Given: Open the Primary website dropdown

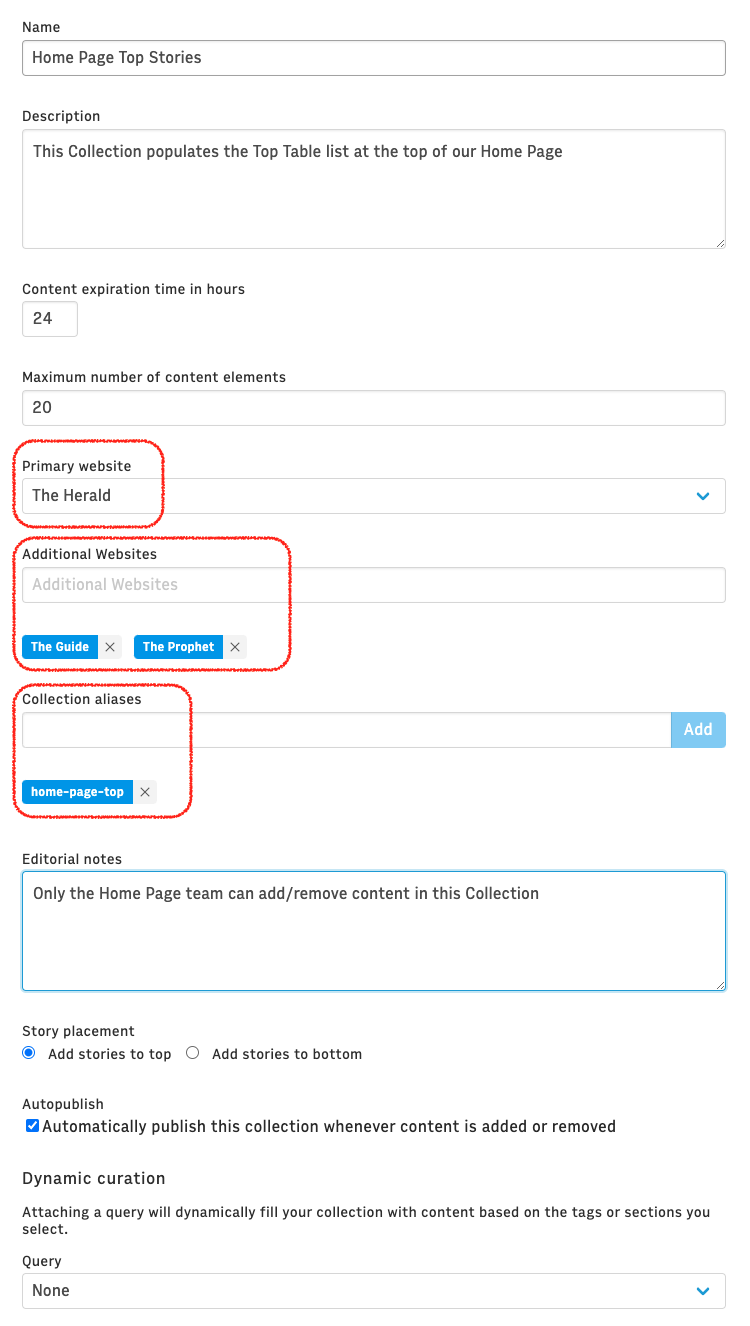Looking at the screenshot, I should [374, 496].
